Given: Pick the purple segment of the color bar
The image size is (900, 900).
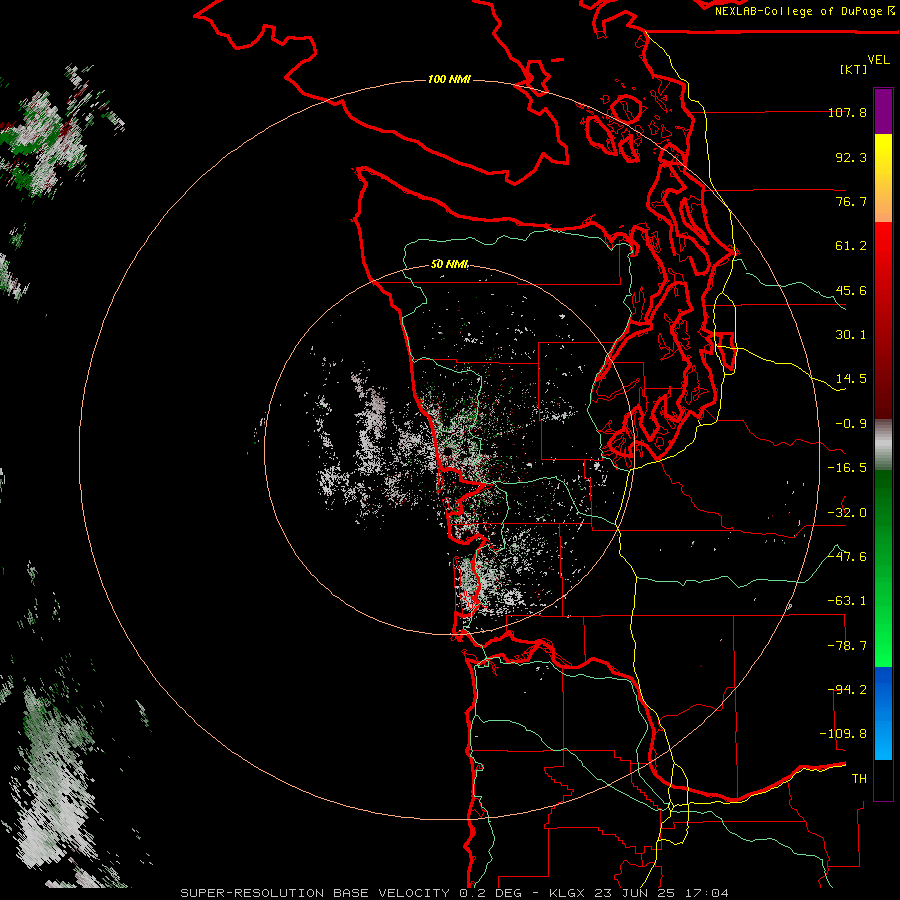Looking at the screenshot, I should point(883,111).
